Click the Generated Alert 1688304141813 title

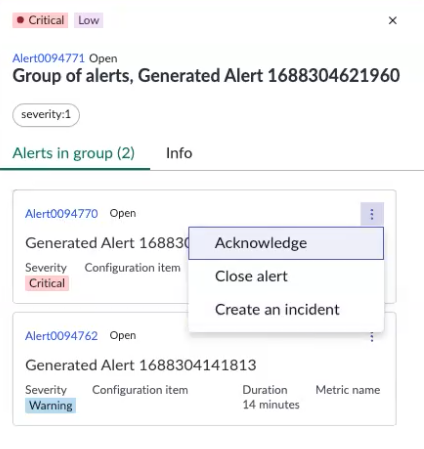click(141, 365)
